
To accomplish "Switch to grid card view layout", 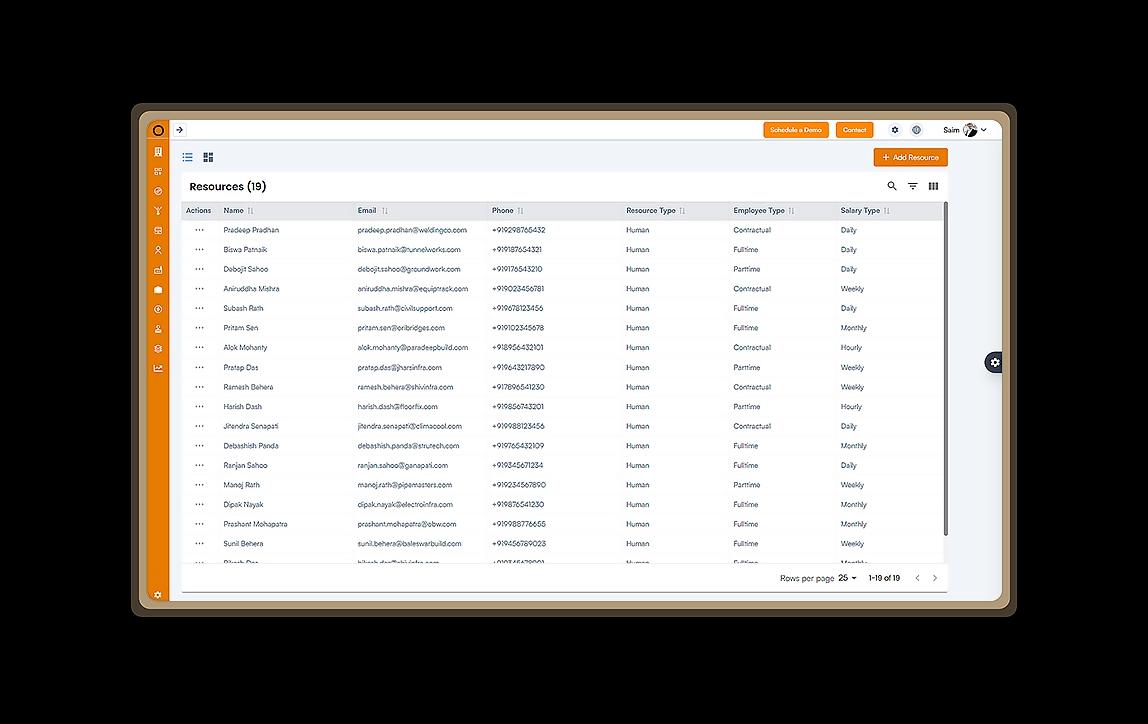I will click(x=208, y=157).
